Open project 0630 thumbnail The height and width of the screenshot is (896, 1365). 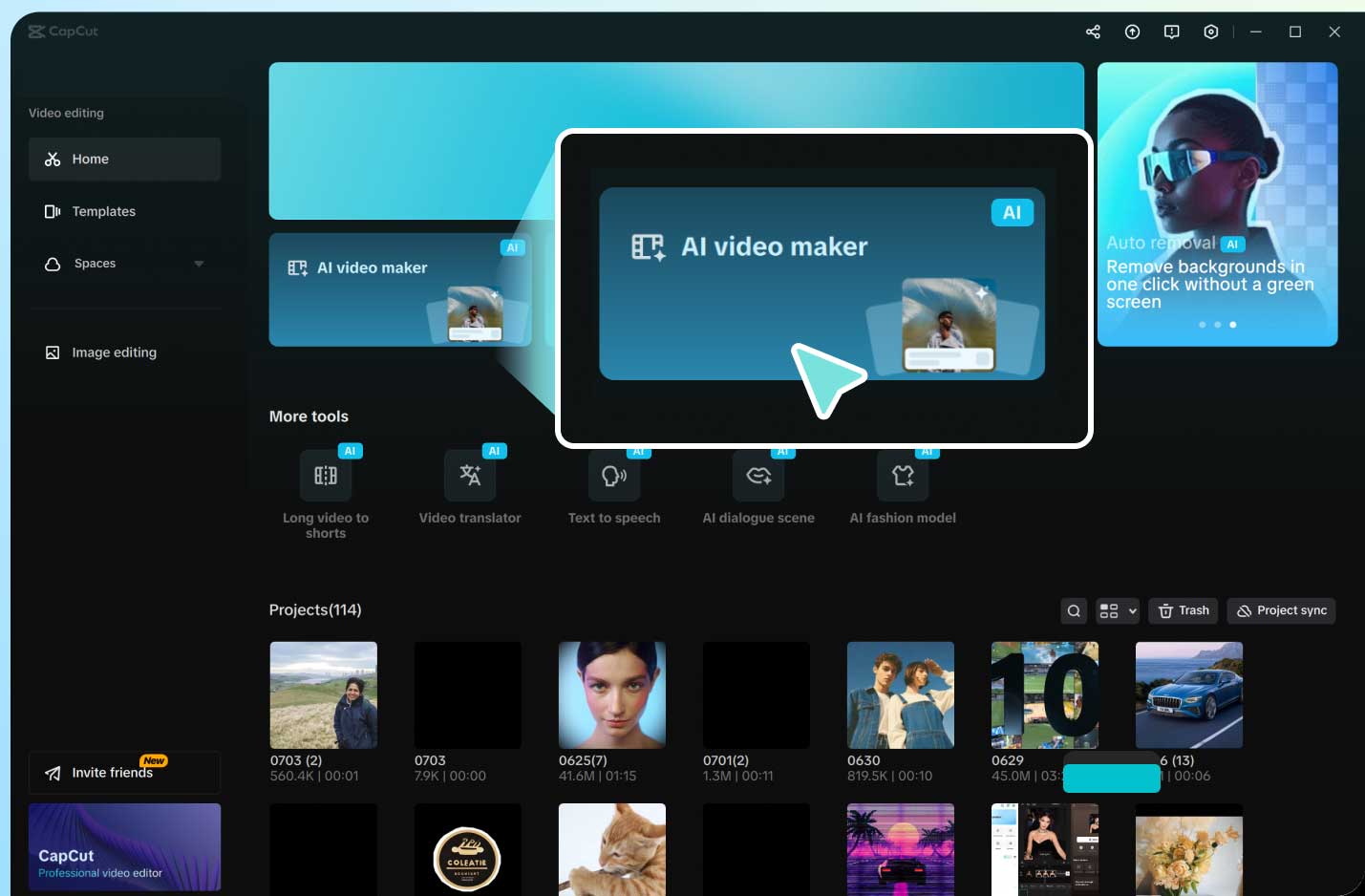tap(901, 694)
